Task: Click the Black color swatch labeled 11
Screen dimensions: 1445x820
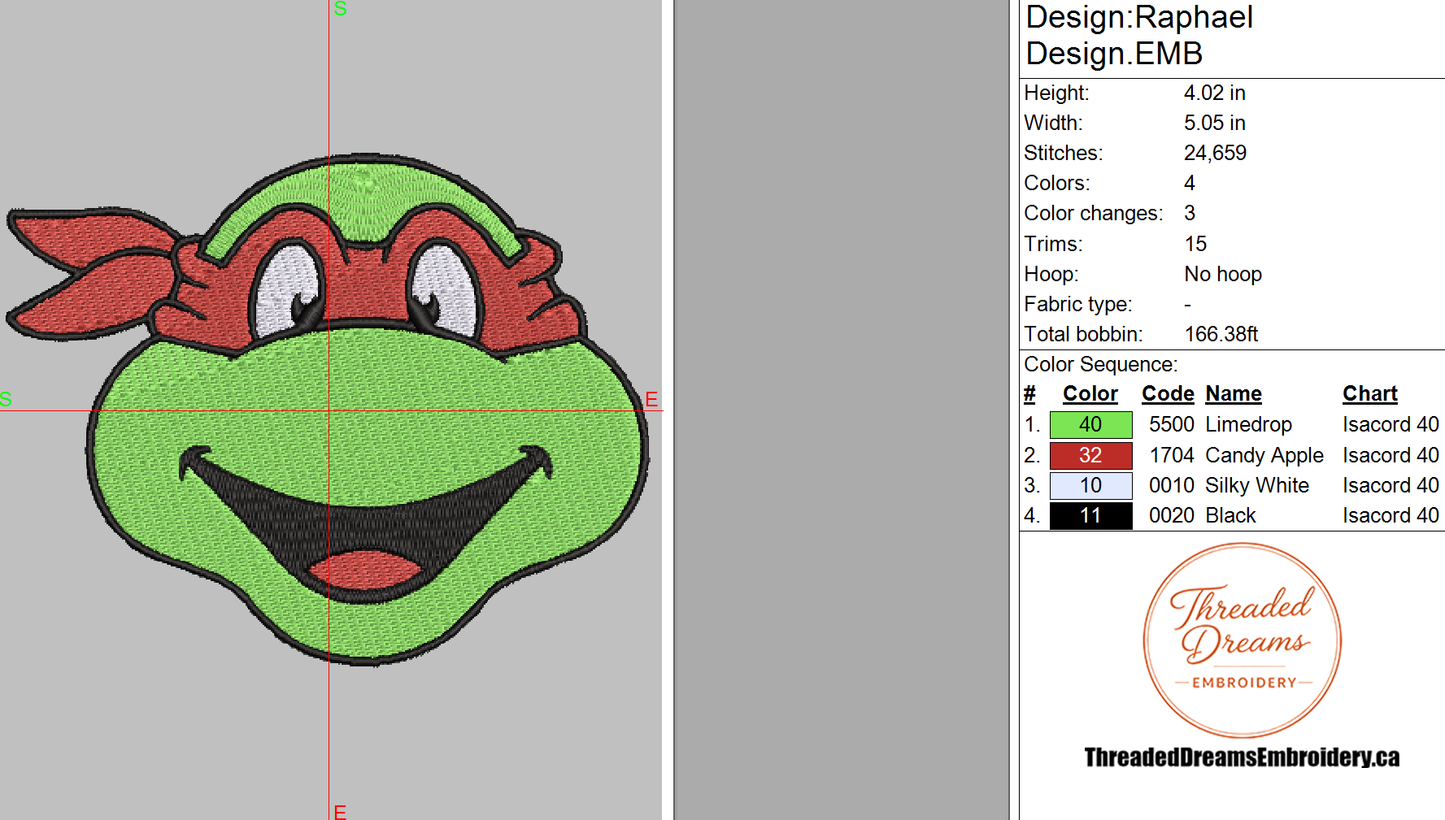Action: tap(1091, 515)
